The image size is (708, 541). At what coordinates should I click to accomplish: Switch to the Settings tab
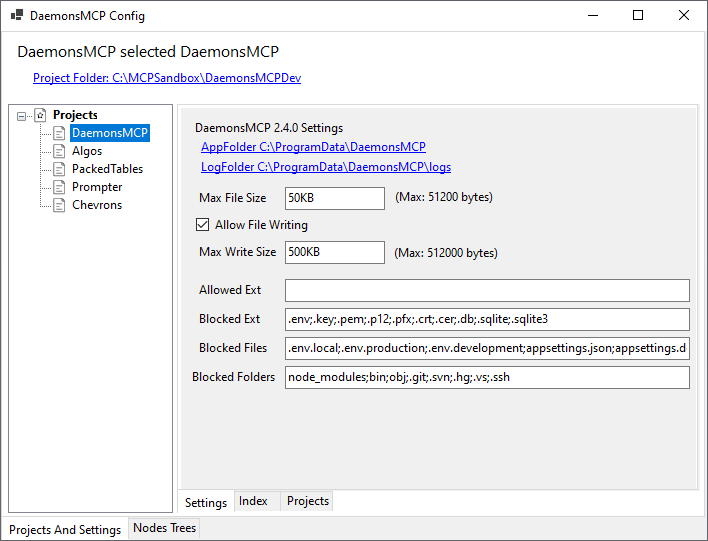click(x=206, y=502)
